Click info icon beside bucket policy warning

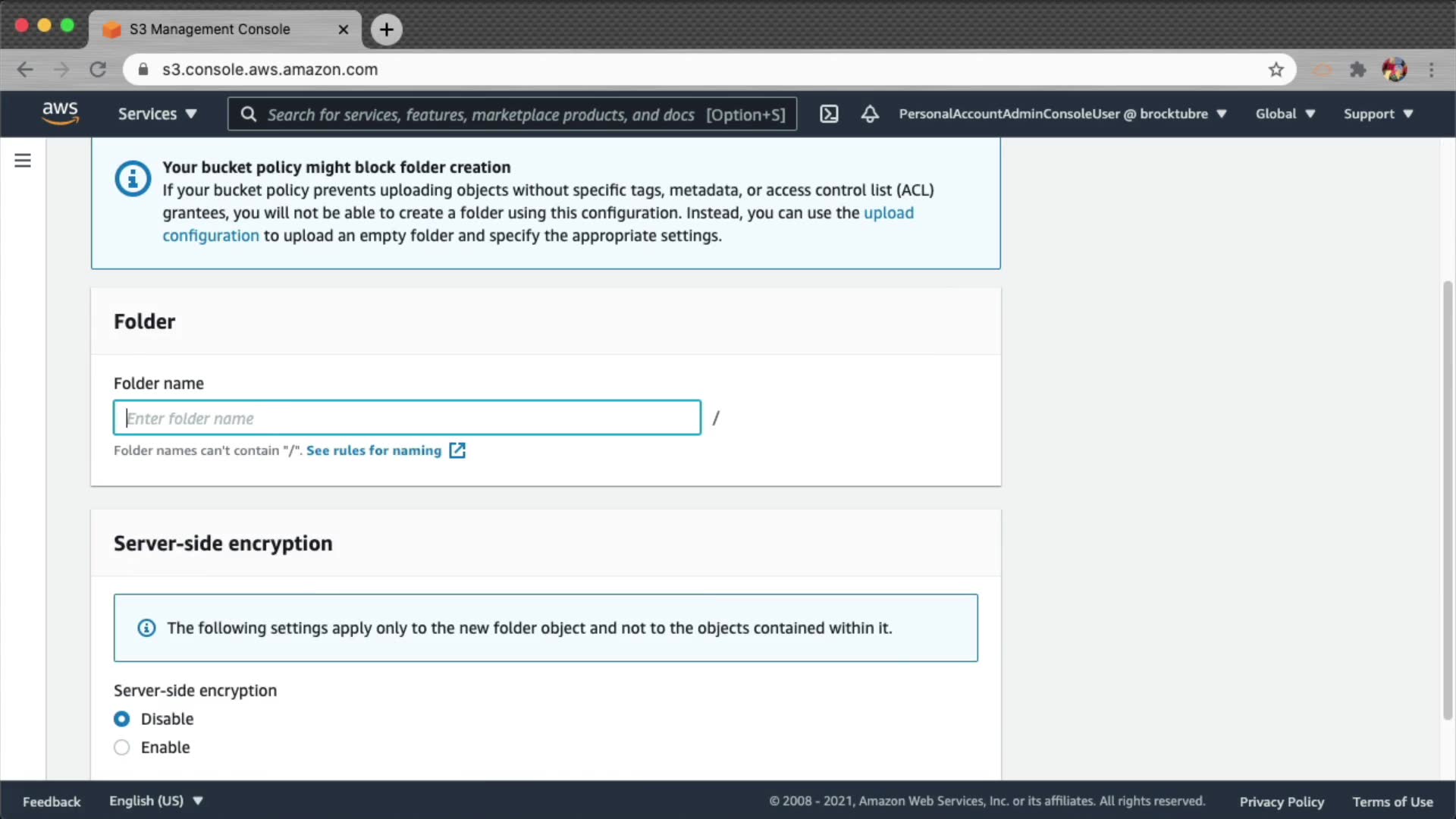pyautogui.click(x=133, y=179)
